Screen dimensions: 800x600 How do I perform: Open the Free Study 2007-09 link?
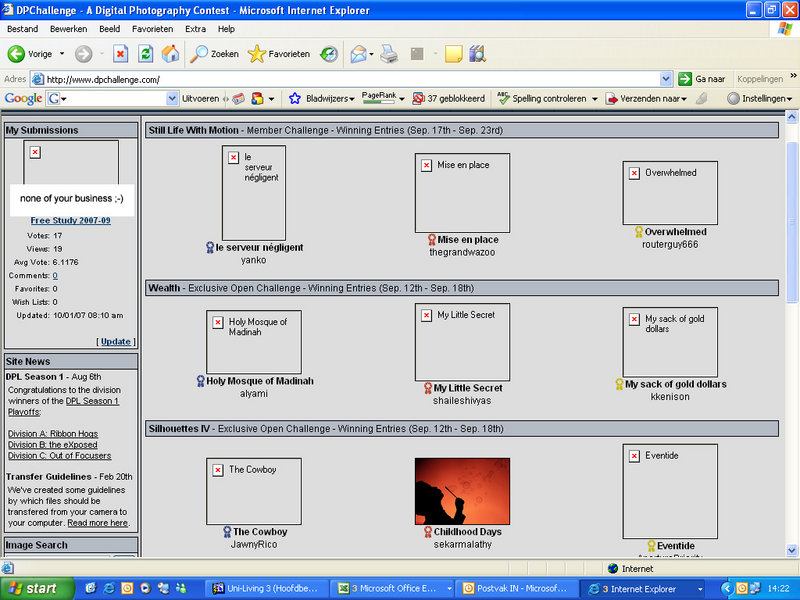click(x=70, y=220)
